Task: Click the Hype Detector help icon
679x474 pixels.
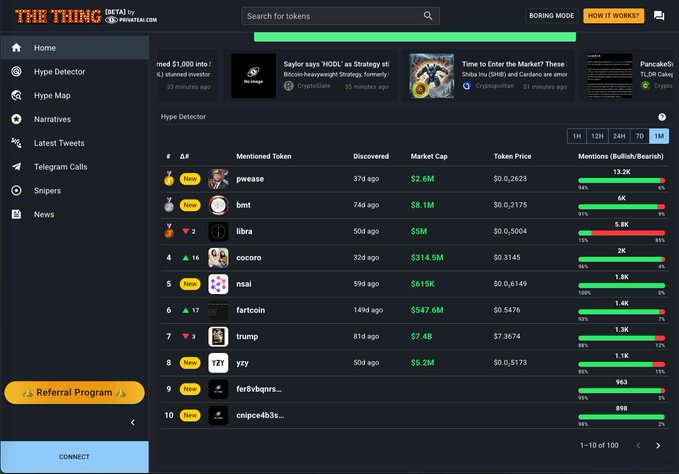Action: click(x=662, y=117)
